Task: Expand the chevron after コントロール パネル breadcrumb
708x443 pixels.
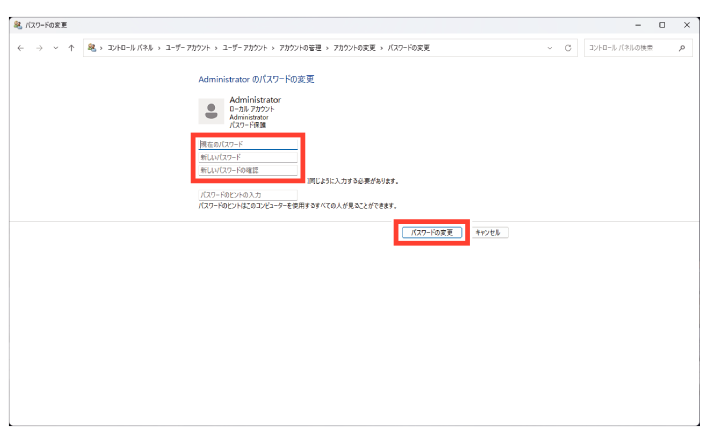Action: [159, 48]
